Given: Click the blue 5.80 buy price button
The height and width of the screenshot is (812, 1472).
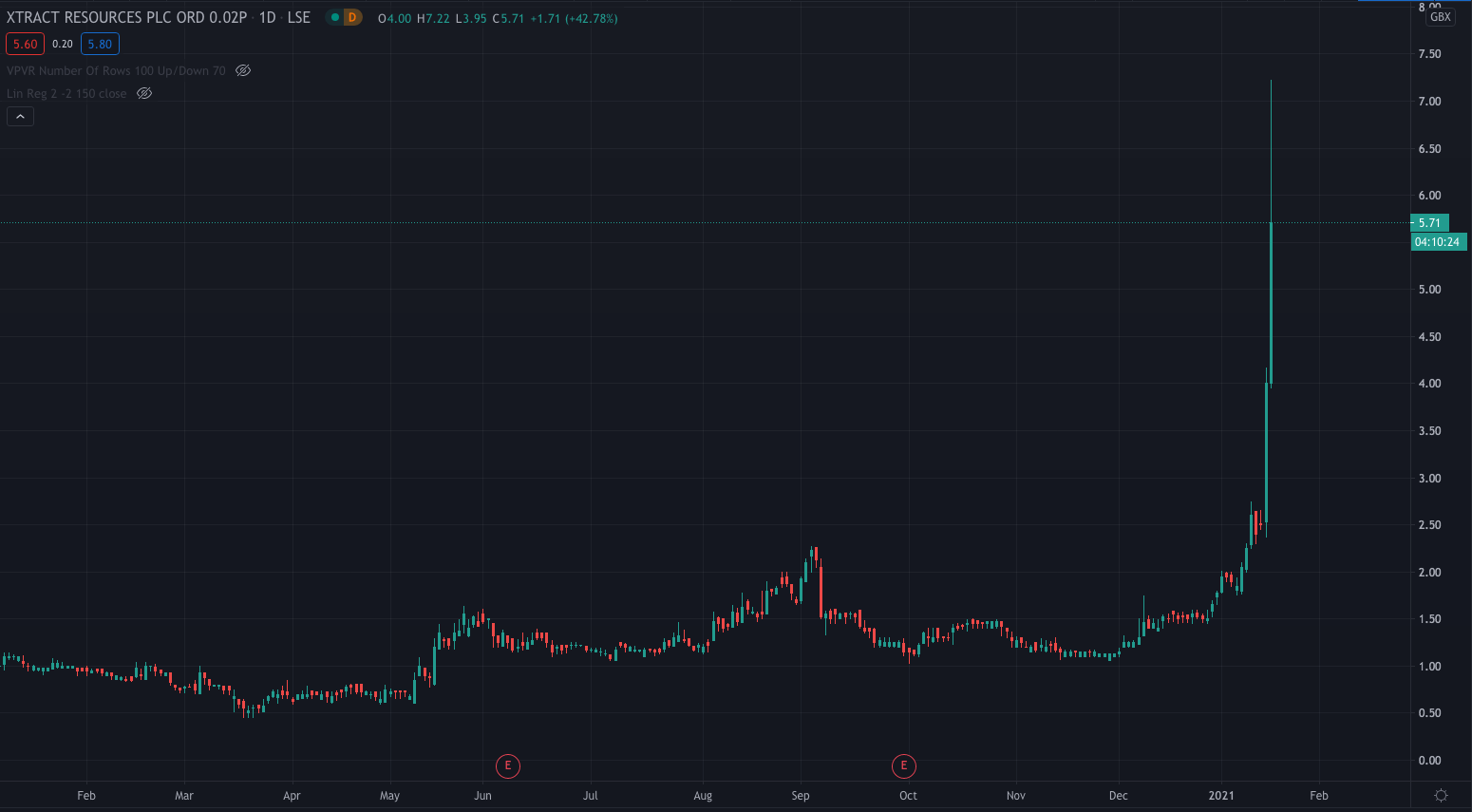Looking at the screenshot, I should (100, 44).
